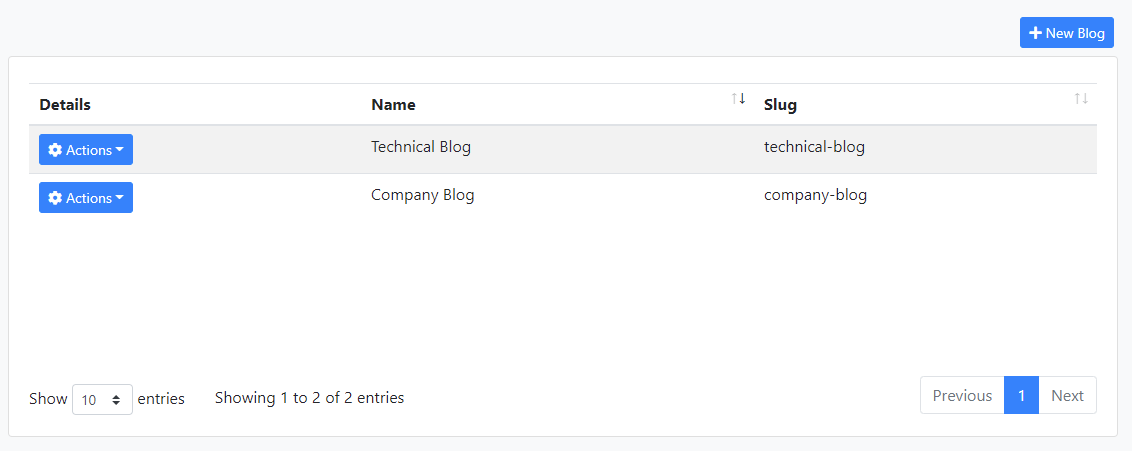Click the Slug column header label

[x=780, y=104]
